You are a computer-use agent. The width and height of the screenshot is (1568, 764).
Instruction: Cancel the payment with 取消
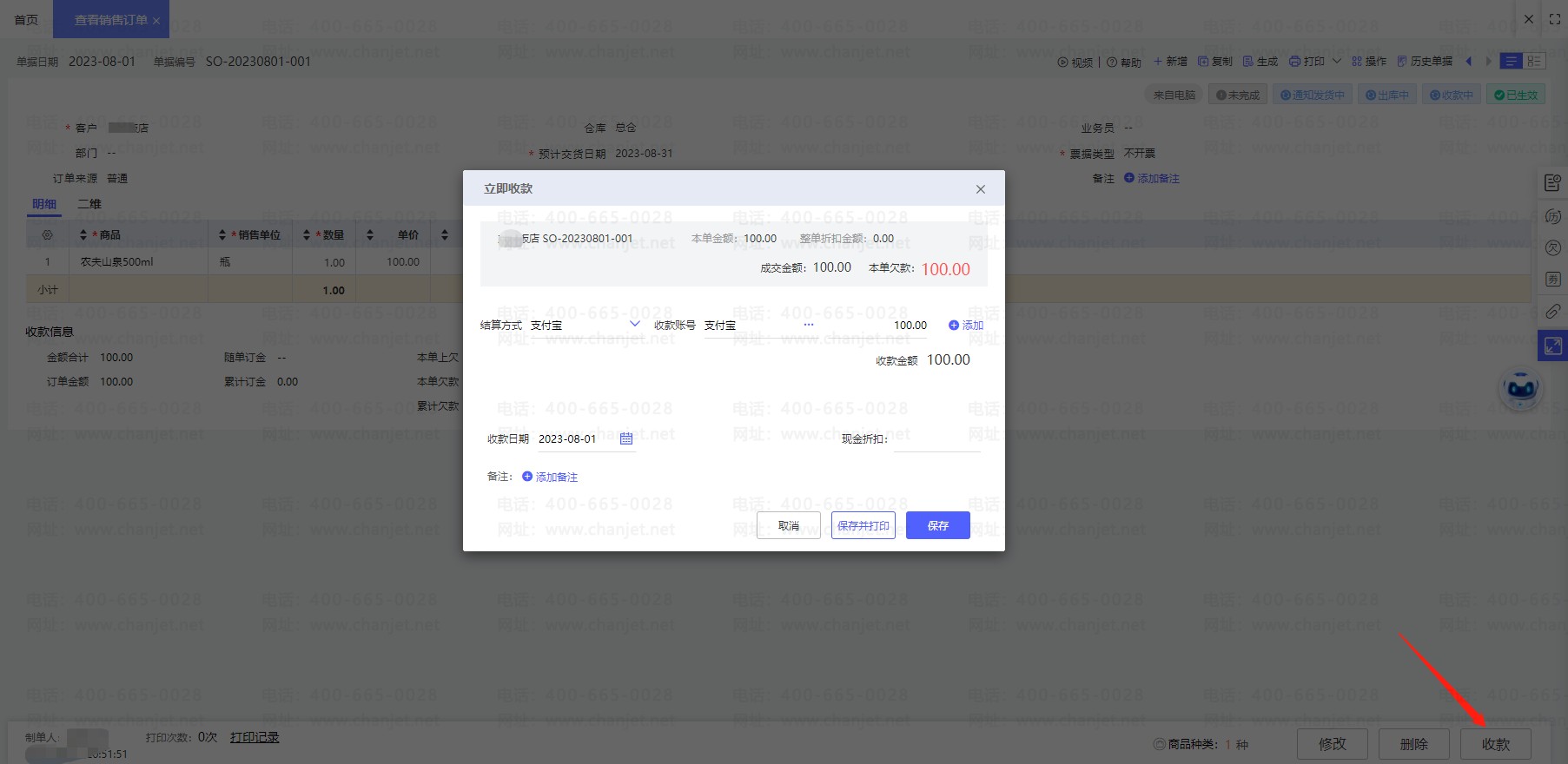[x=788, y=525]
